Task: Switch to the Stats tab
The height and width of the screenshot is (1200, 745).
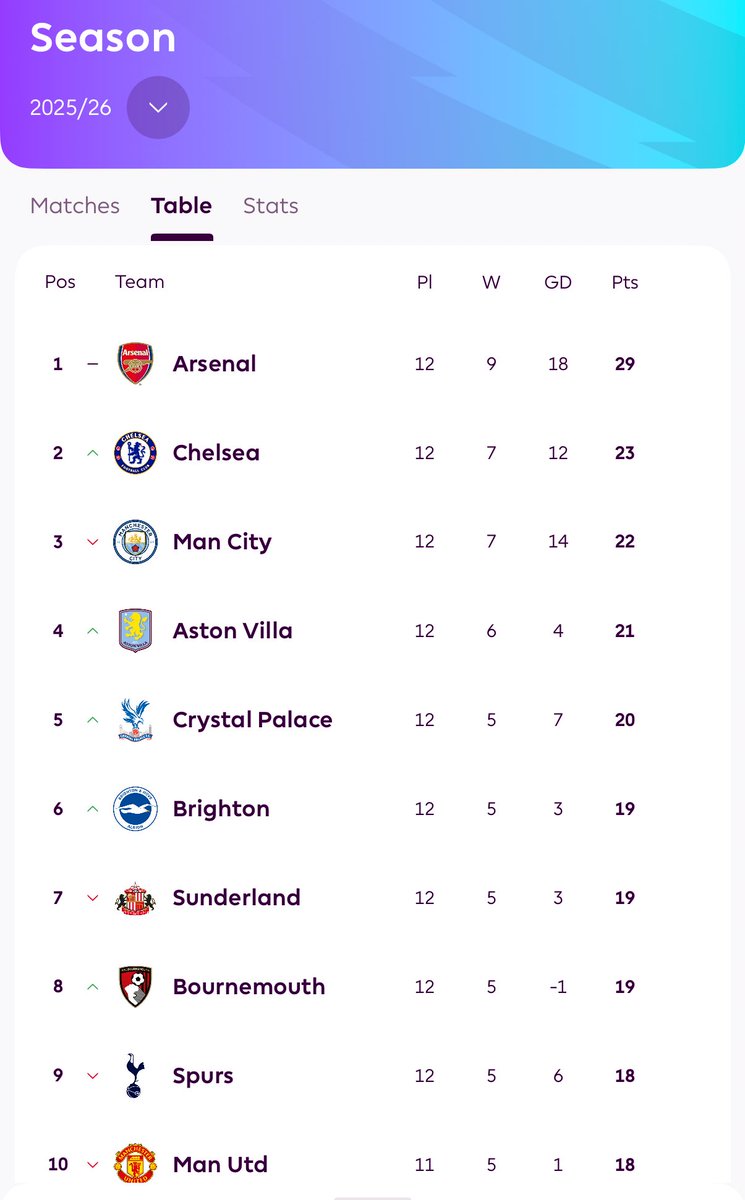Action: [271, 205]
